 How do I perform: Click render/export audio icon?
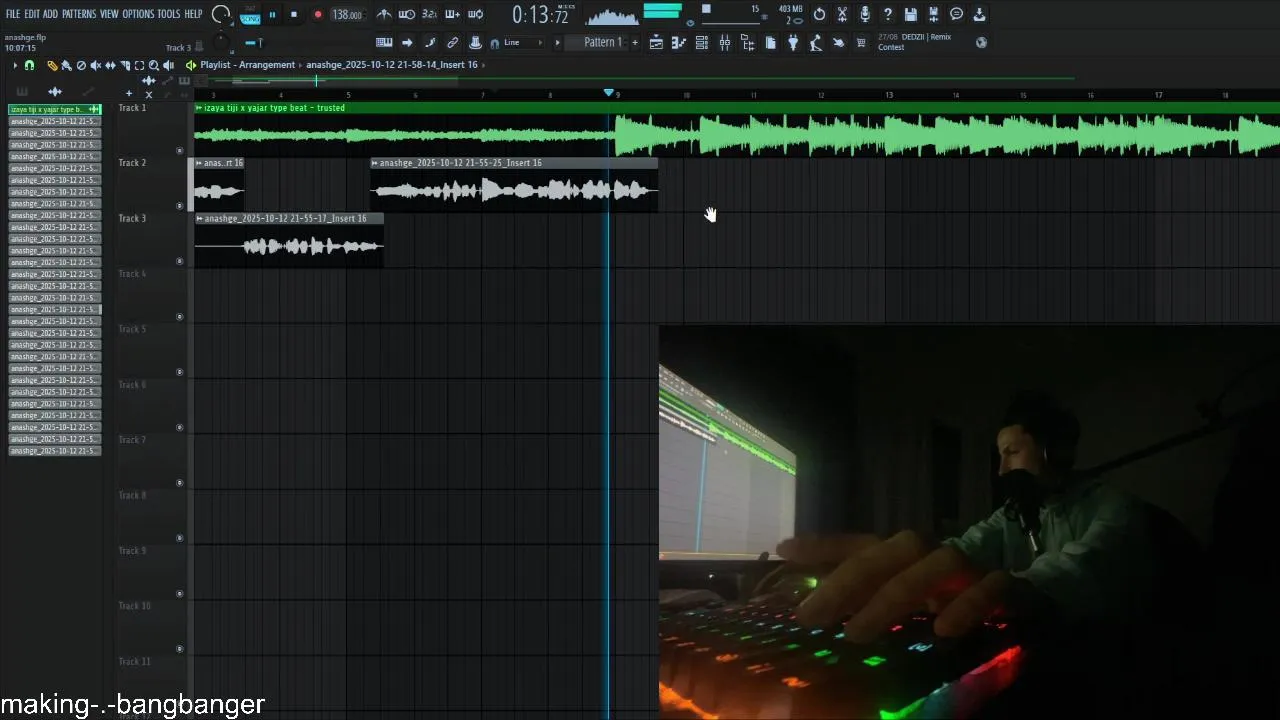pos(934,14)
